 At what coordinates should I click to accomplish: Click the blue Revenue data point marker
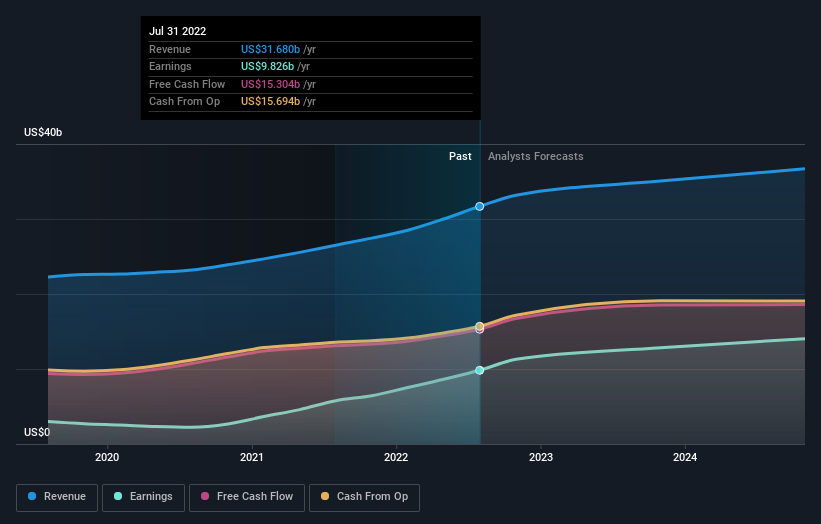480,206
